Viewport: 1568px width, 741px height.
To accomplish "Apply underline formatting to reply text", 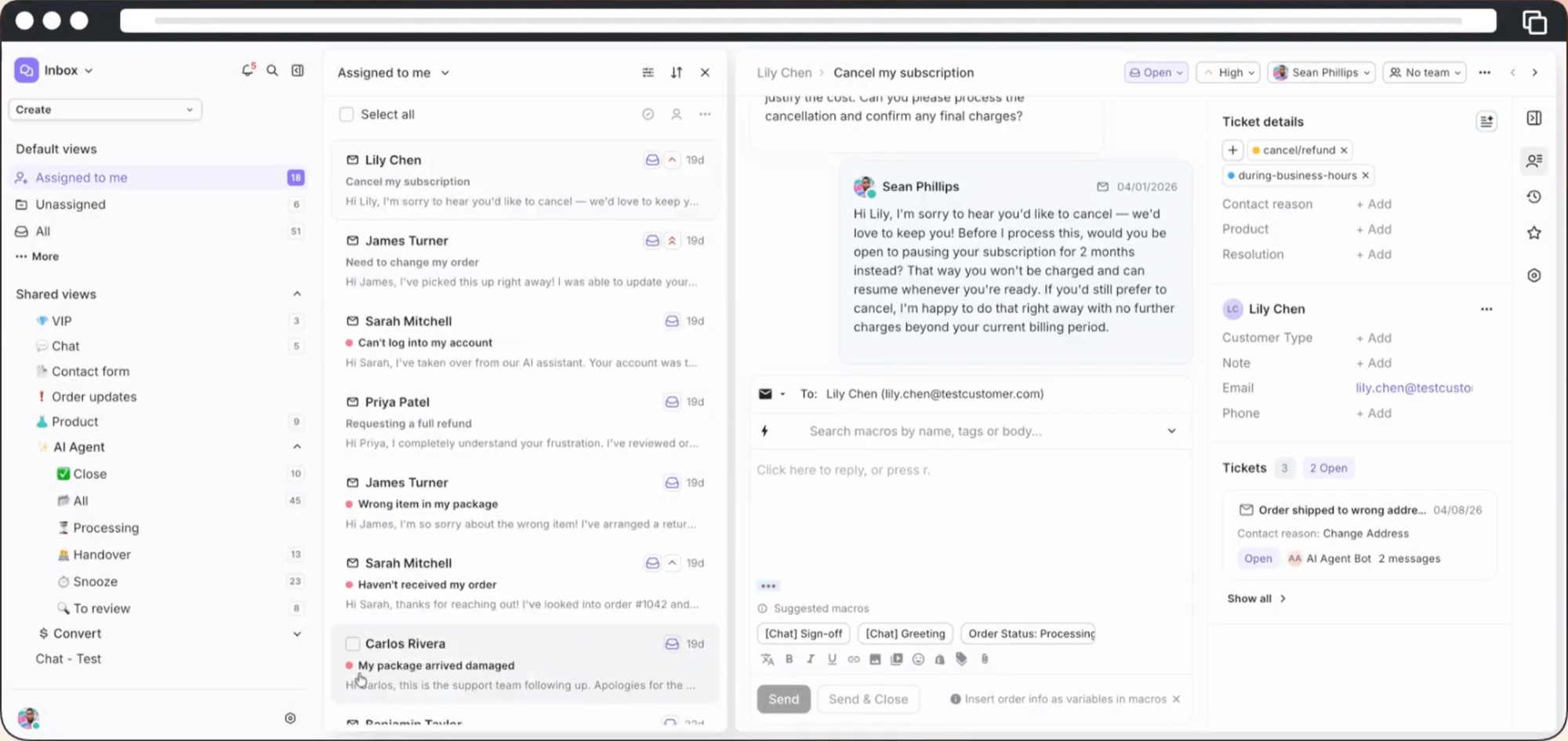I will tap(832, 659).
